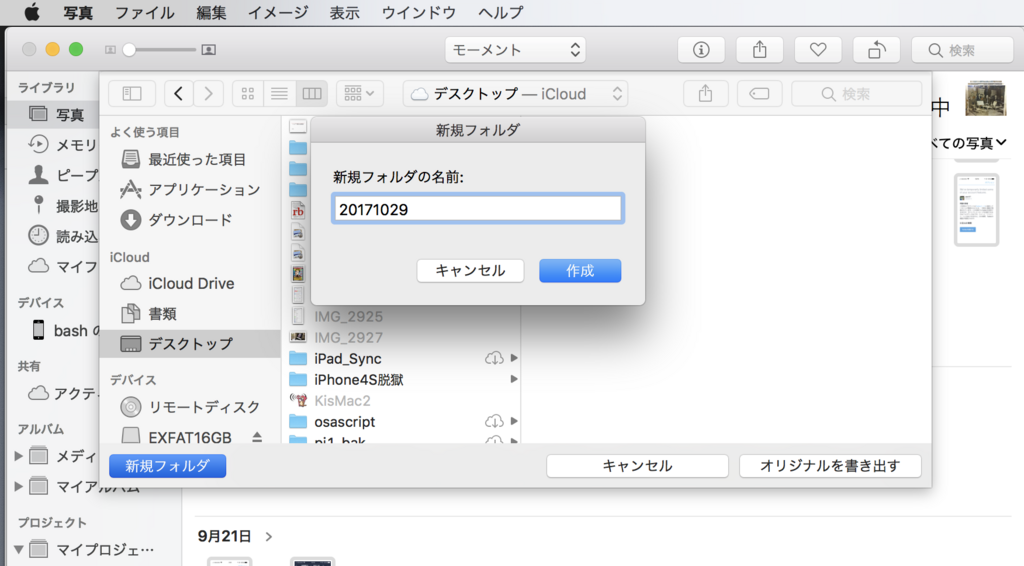Screen dimensions: 1024x566
Task: Click the rotate icon in Photos toolbar
Action: (x=876, y=50)
